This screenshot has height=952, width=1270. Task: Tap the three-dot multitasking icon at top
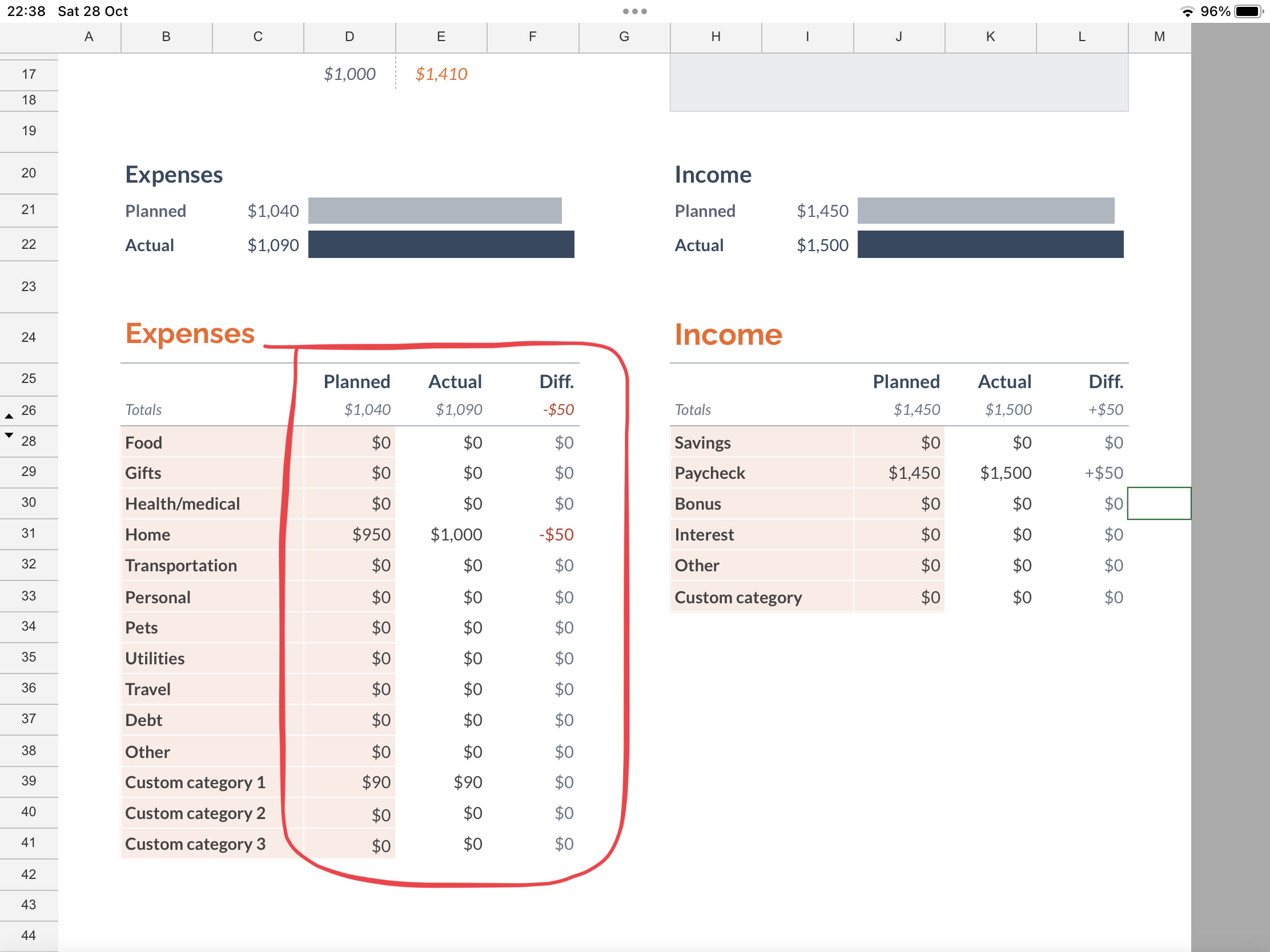coord(634,11)
